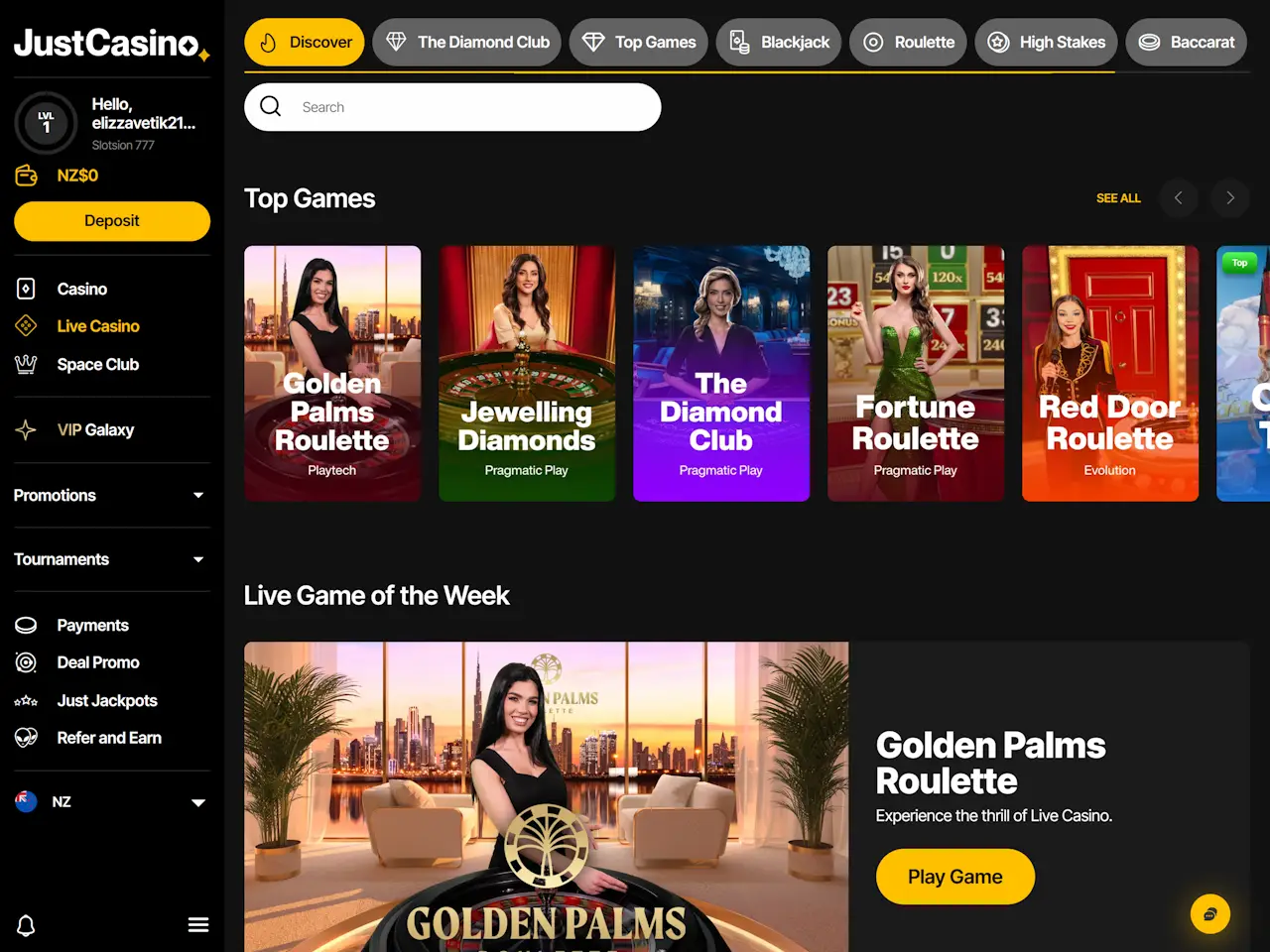Go to previous Top Games carousel arrow
1270x952 pixels.
click(x=1178, y=197)
